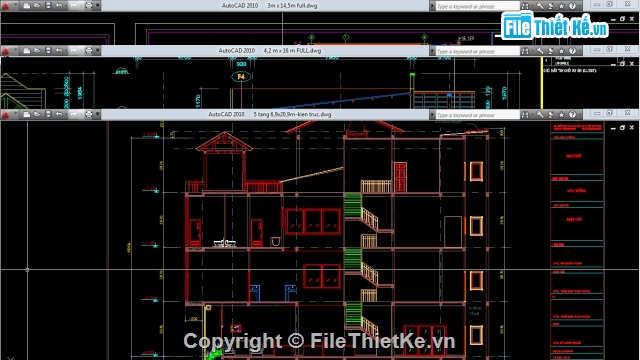640x360 pixels.
Task: Open Undo history dropdown arrow in 5 tang window
Action: click(x=66, y=114)
